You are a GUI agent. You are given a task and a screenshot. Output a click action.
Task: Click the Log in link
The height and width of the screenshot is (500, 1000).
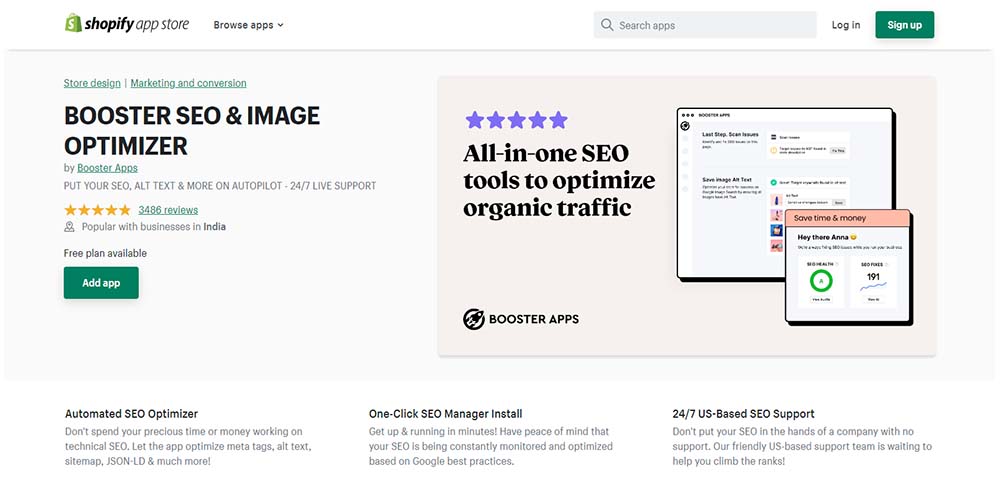click(846, 26)
